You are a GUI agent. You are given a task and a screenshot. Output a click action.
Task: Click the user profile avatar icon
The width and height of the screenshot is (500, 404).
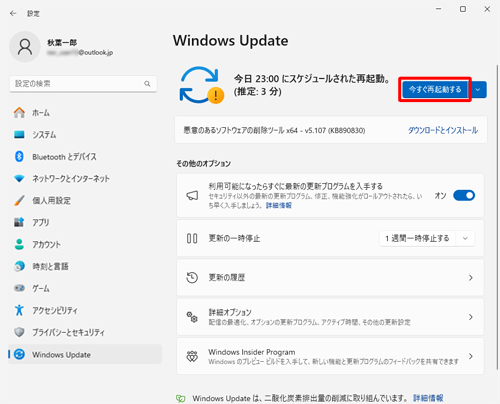click(25, 47)
